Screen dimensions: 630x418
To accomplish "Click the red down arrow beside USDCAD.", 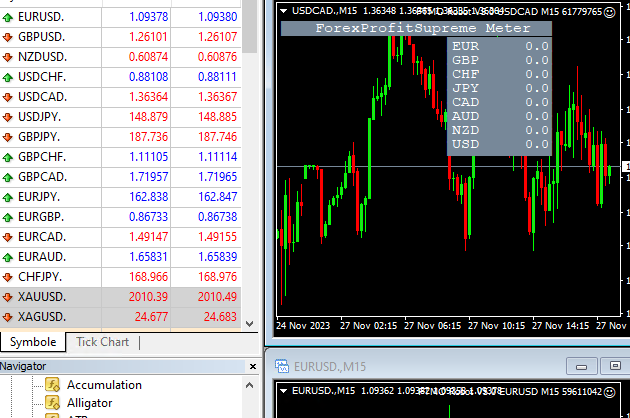I will 8,97.
